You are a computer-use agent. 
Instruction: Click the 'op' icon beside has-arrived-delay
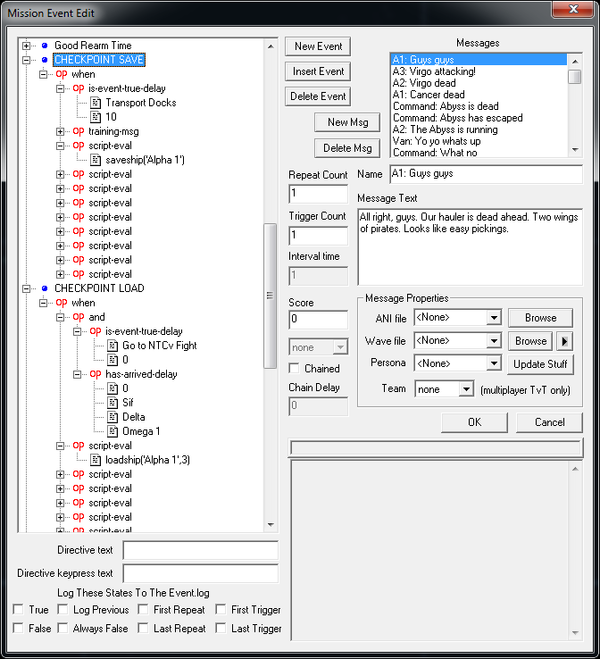[x=96, y=374]
